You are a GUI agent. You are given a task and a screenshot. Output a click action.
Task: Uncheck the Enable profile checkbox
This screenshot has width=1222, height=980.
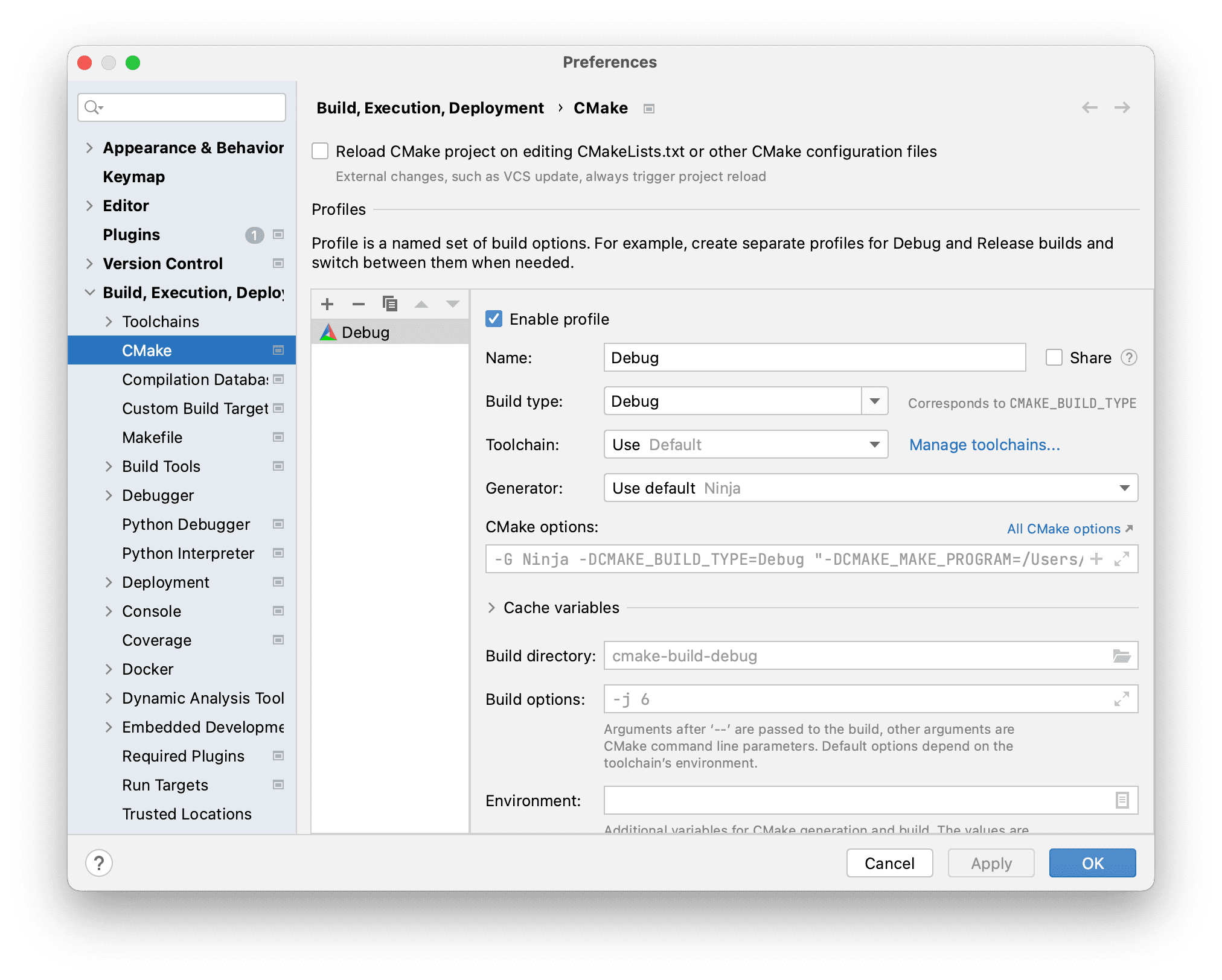pos(494,319)
